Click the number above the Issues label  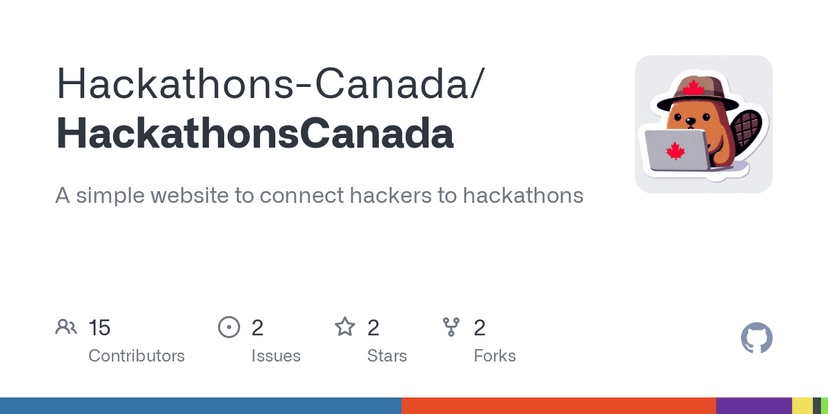tap(257, 327)
